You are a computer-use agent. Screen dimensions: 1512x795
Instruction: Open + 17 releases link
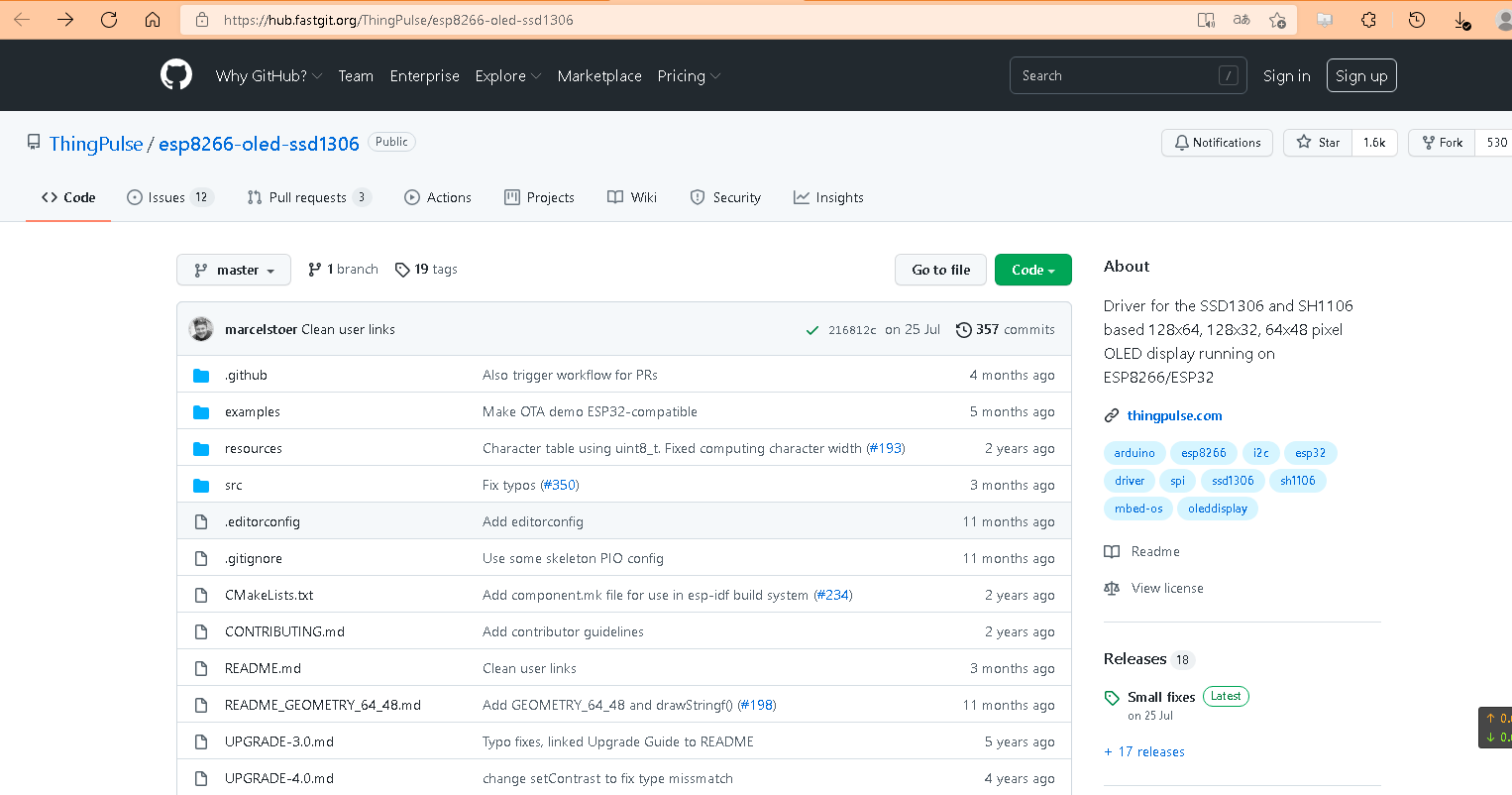click(x=1144, y=751)
